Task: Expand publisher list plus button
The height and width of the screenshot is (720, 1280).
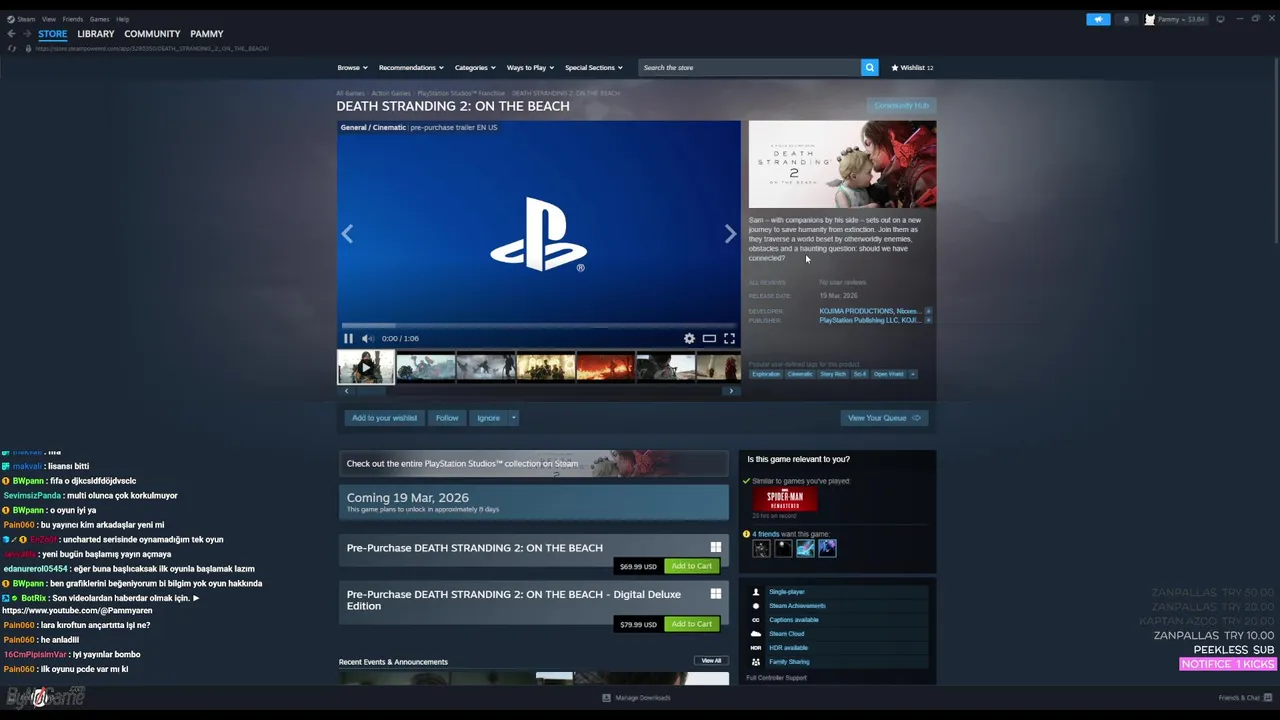Action: click(928, 320)
